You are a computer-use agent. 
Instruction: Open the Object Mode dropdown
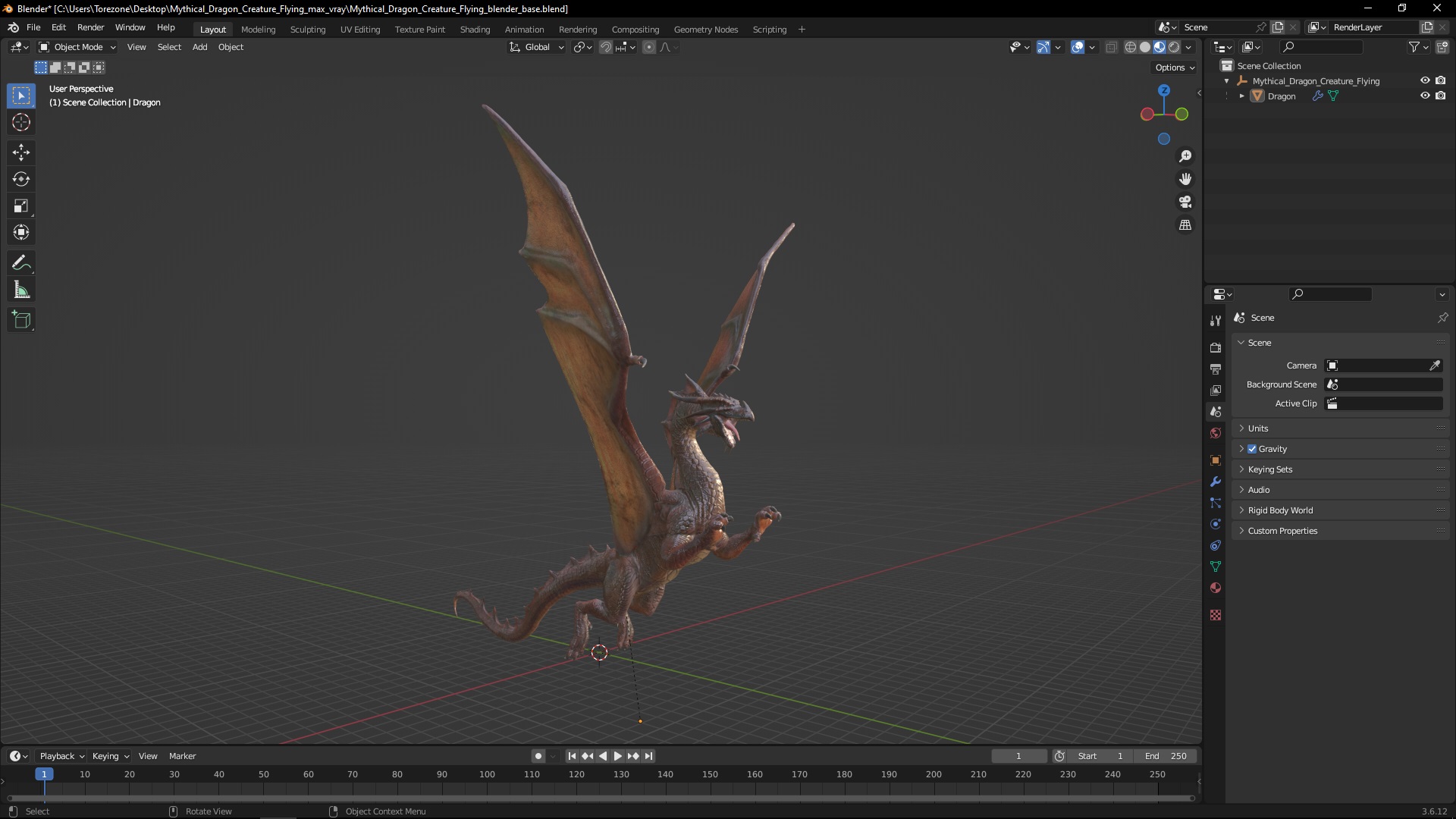pos(77,47)
